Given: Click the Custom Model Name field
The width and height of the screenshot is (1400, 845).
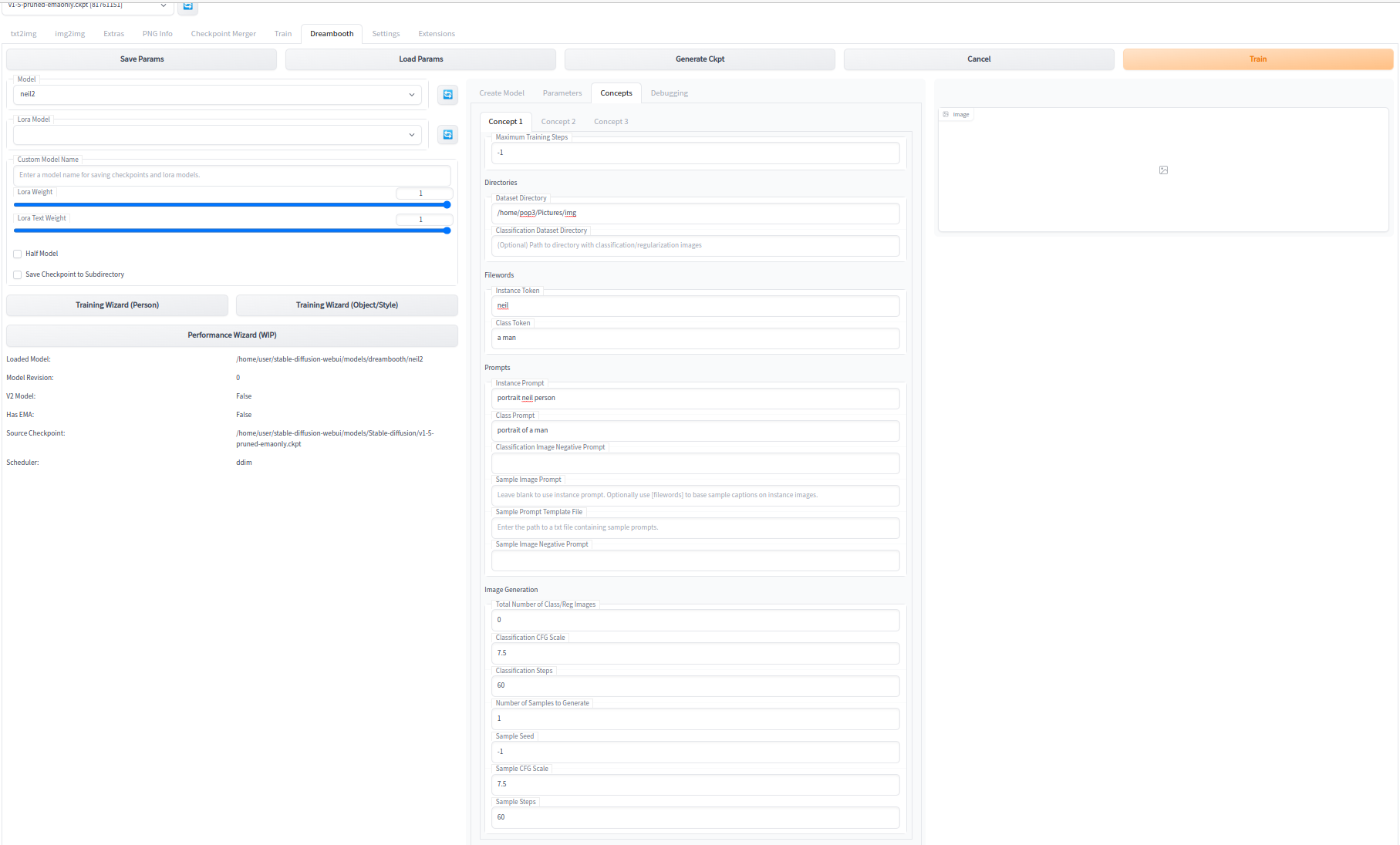Looking at the screenshot, I should pyautogui.click(x=232, y=175).
